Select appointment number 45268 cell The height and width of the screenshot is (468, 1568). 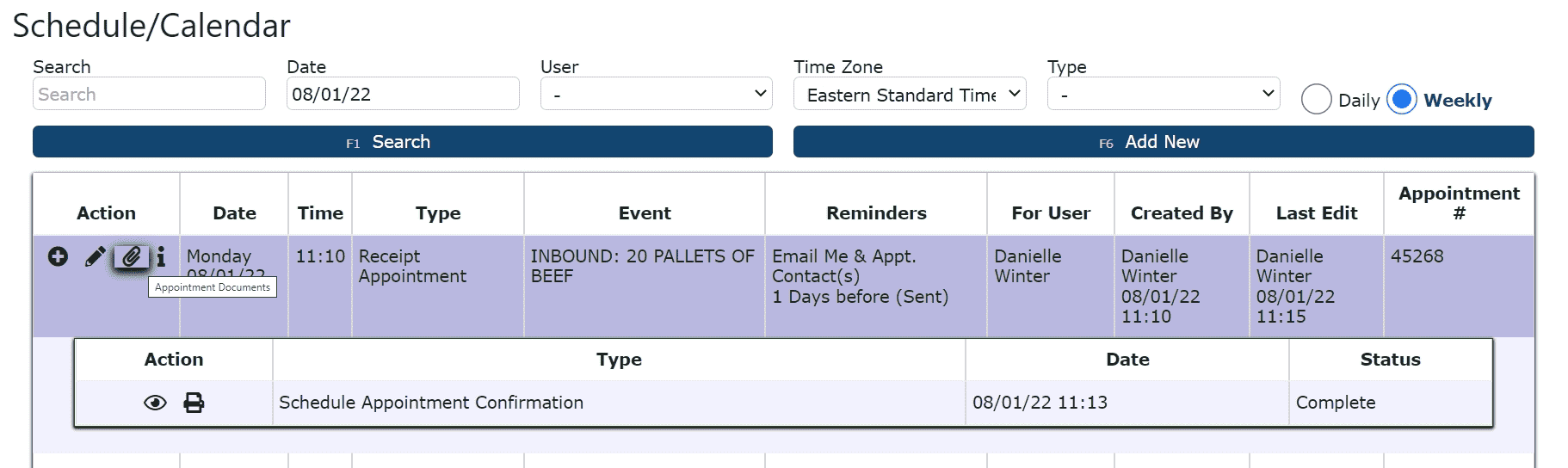click(1417, 256)
